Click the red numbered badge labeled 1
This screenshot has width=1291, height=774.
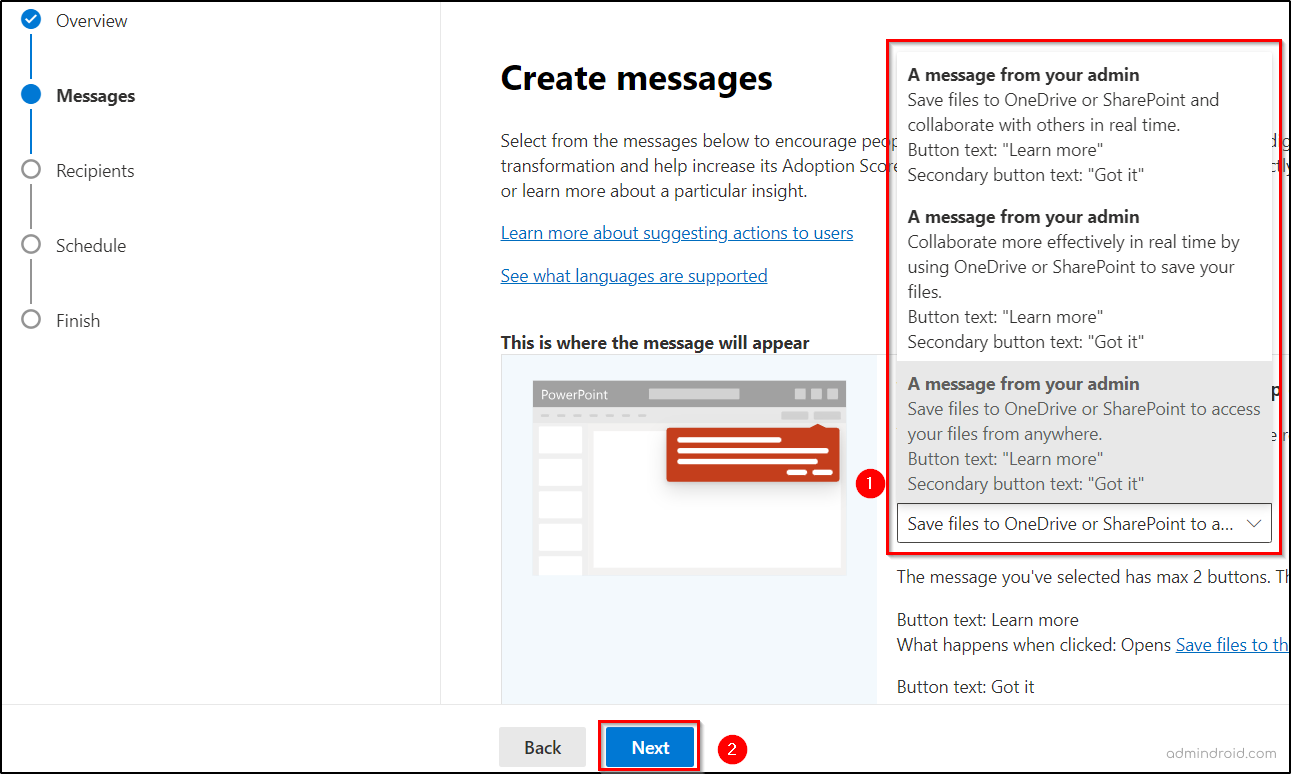click(x=869, y=484)
